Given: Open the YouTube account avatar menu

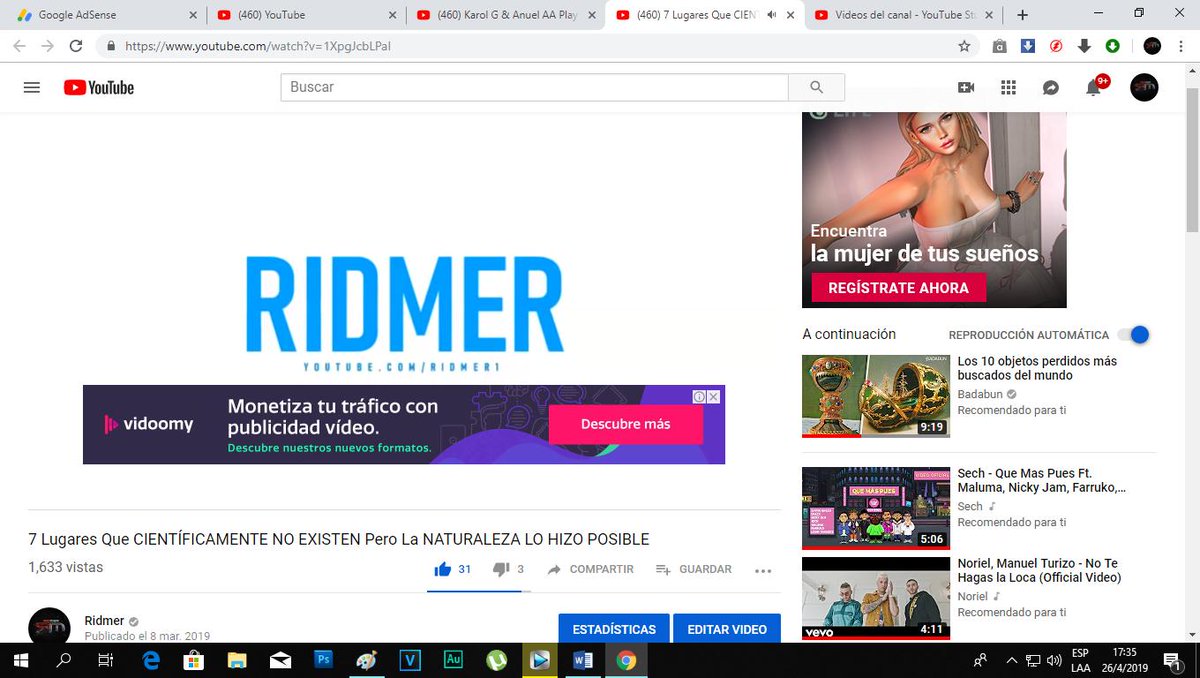Looking at the screenshot, I should click(1144, 87).
